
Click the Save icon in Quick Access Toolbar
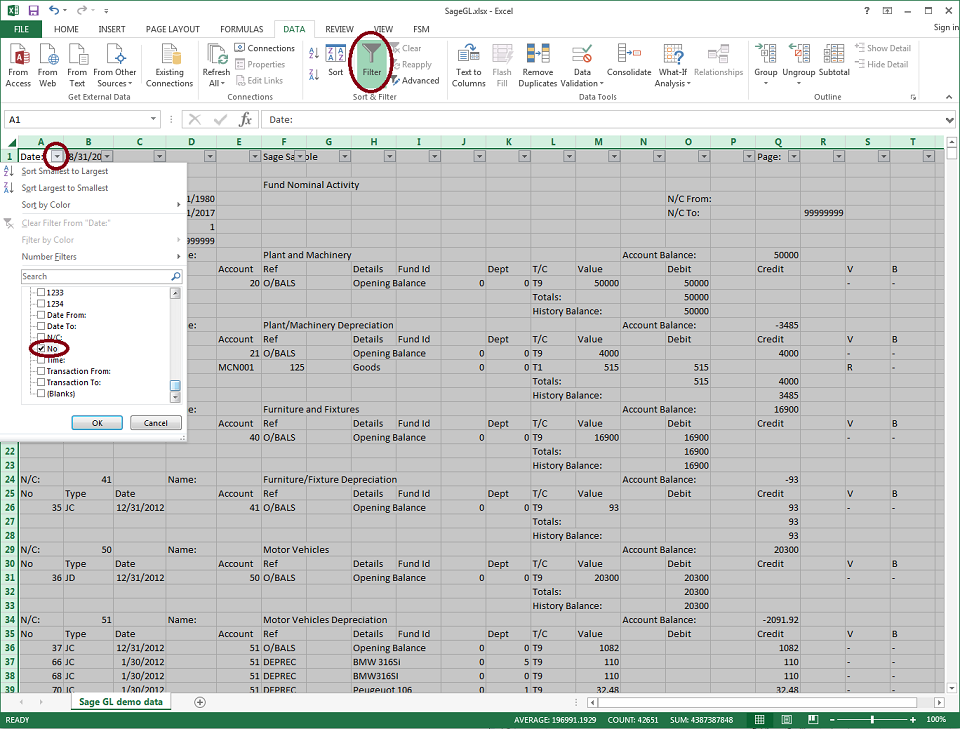(33, 10)
